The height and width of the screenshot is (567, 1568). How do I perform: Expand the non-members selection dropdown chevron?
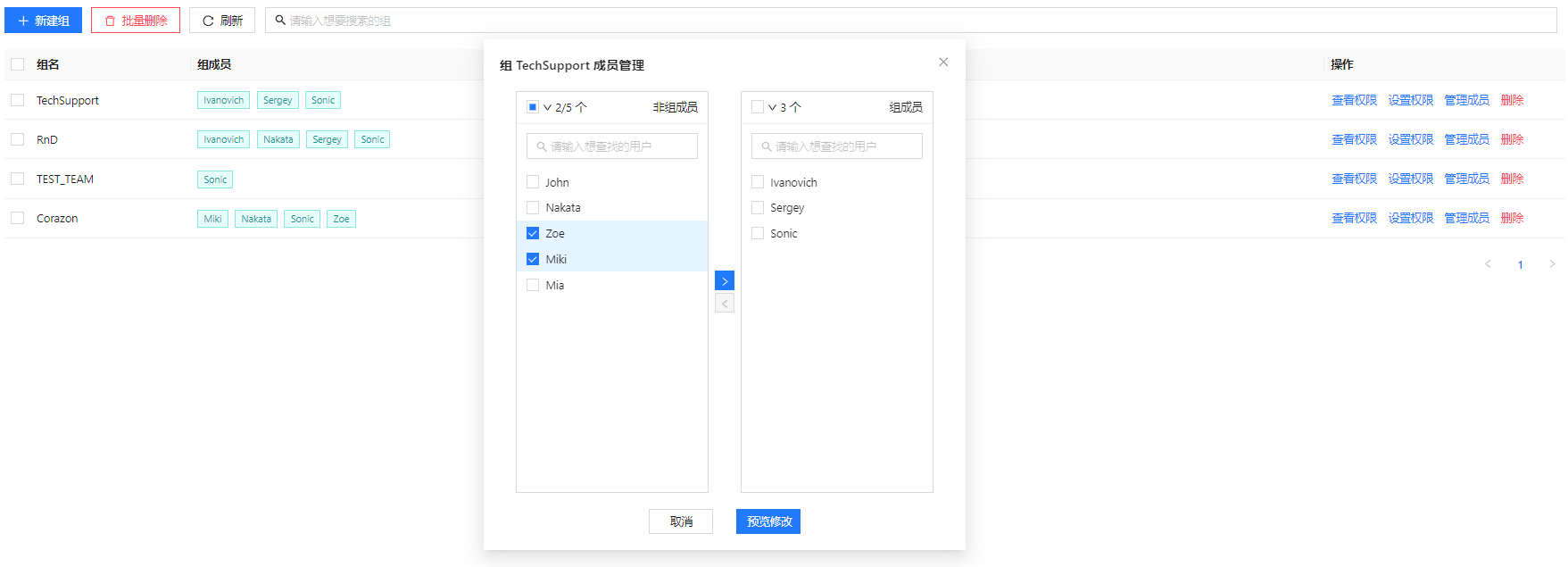point(547,108)
